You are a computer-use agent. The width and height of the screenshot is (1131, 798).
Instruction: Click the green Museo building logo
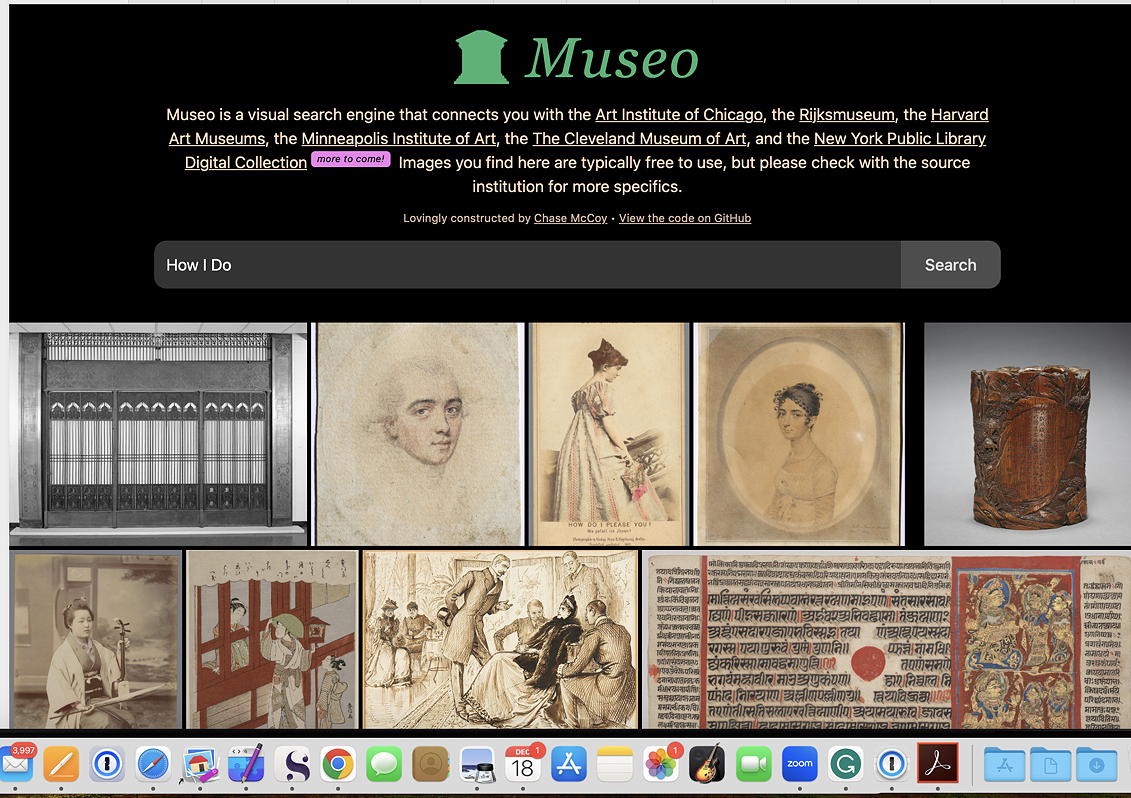(481, 57)
